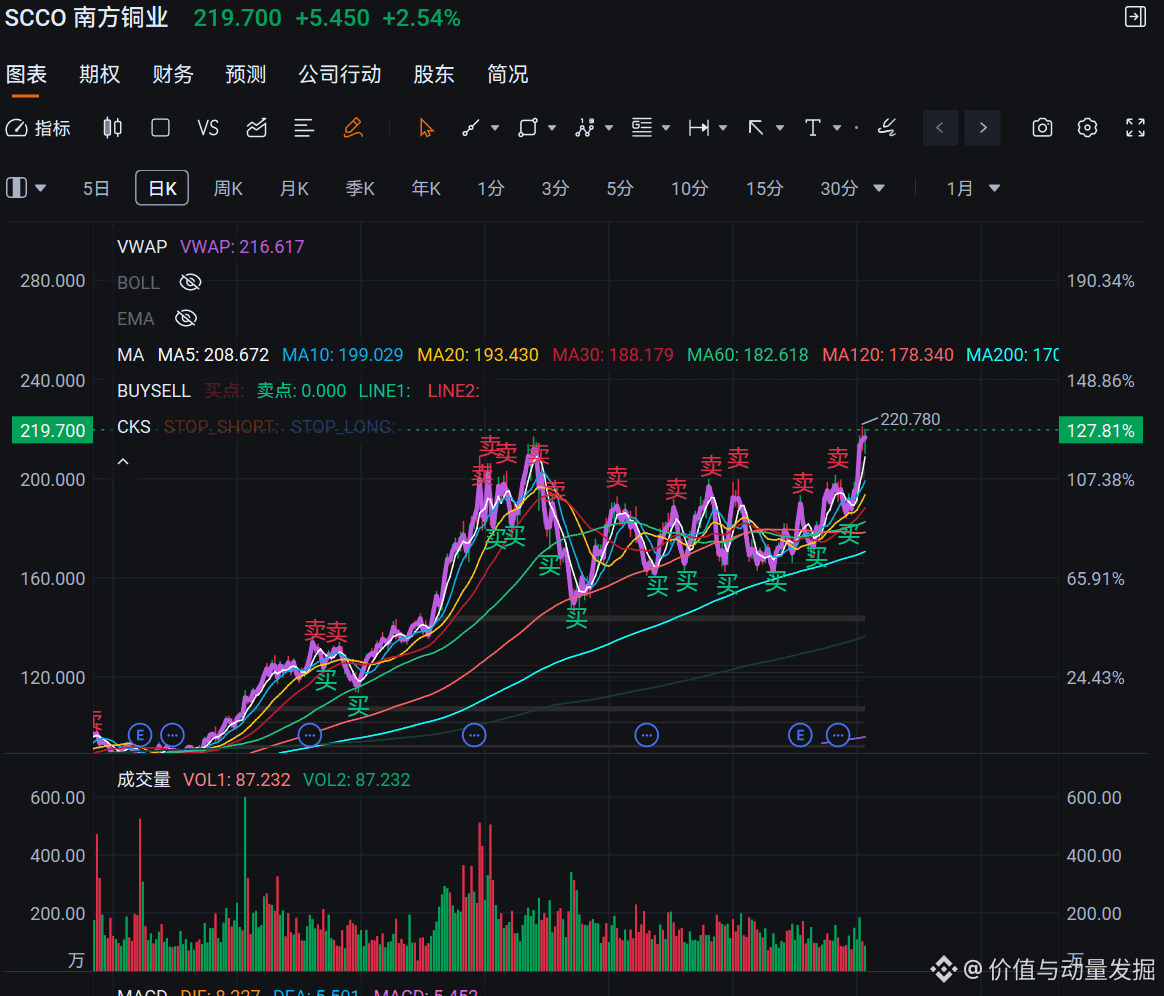
Task: Select the 10分 interval
Action: click(690, 189)
